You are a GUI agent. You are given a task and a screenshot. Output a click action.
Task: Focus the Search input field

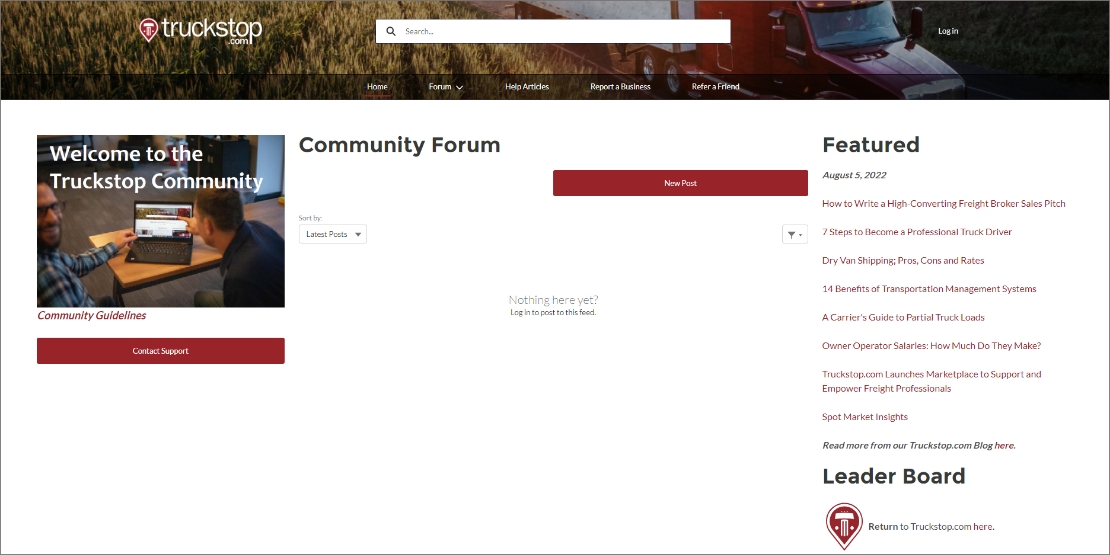coord(553,31)
